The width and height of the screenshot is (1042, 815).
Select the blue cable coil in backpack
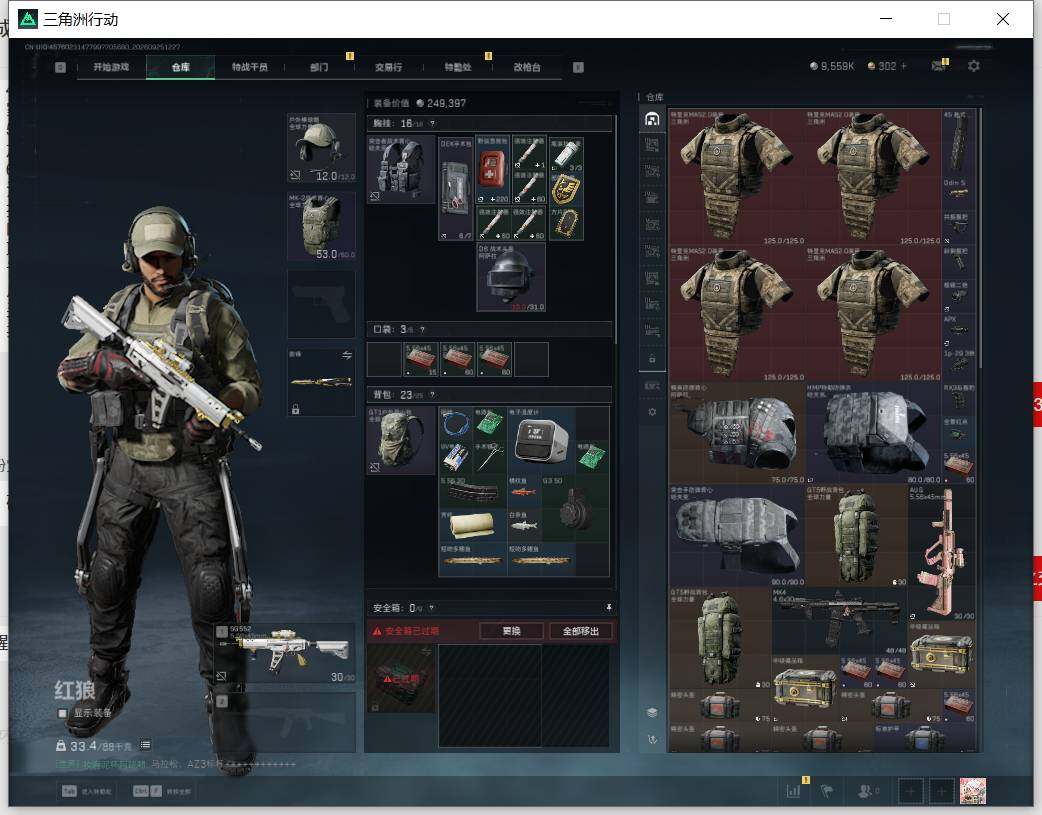[x=455, y=424]
